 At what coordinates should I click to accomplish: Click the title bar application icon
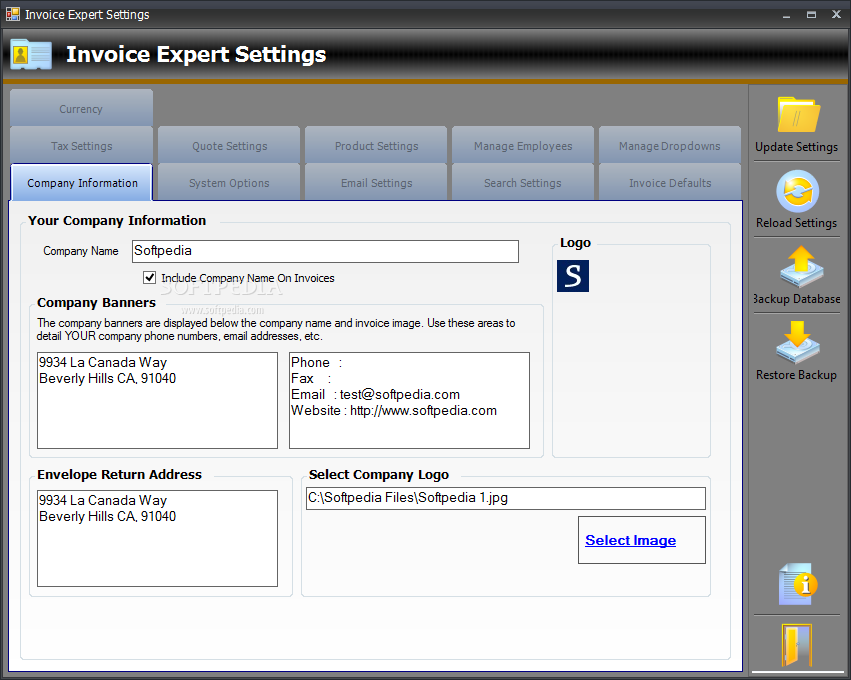click(13, 14)
